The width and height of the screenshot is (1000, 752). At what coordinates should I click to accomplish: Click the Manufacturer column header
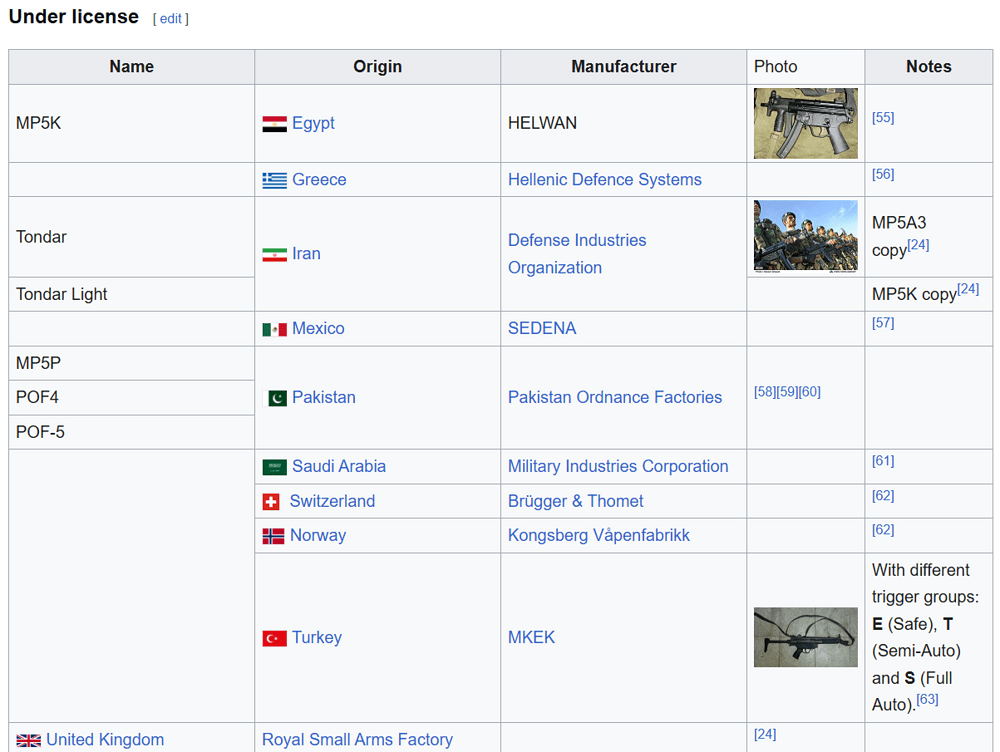click(624, 66)
